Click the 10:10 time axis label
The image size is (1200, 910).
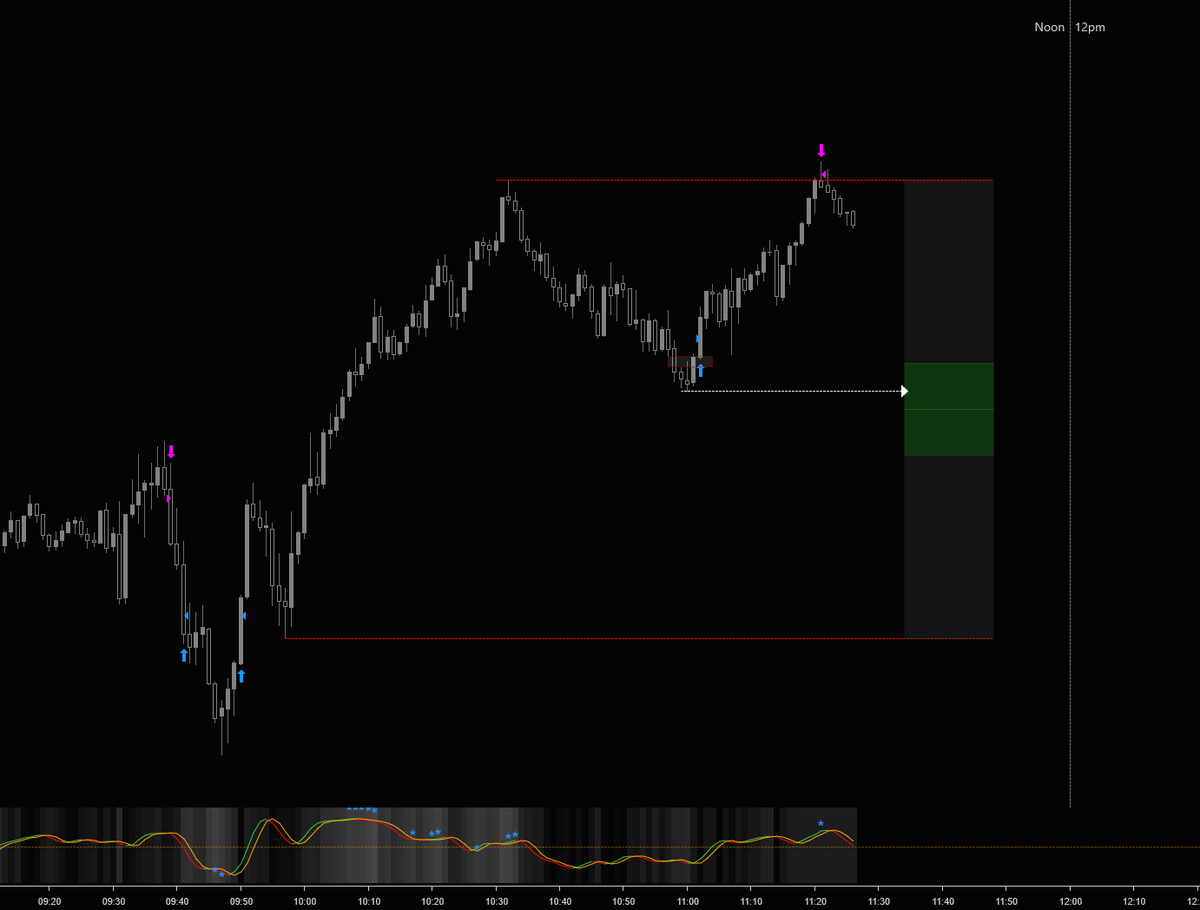click(x=369, y=900)
